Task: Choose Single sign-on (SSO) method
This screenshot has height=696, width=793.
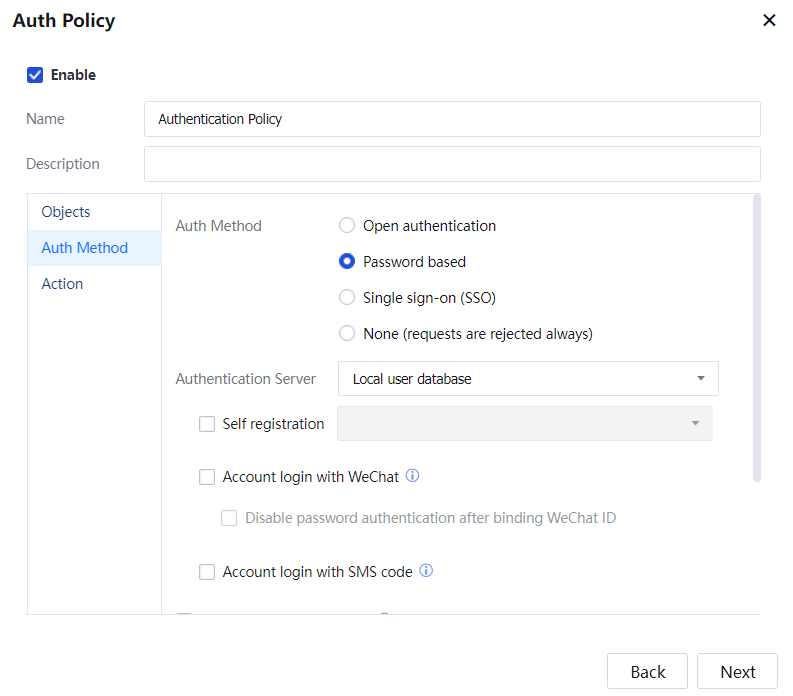Action: [x=347, y=298]
